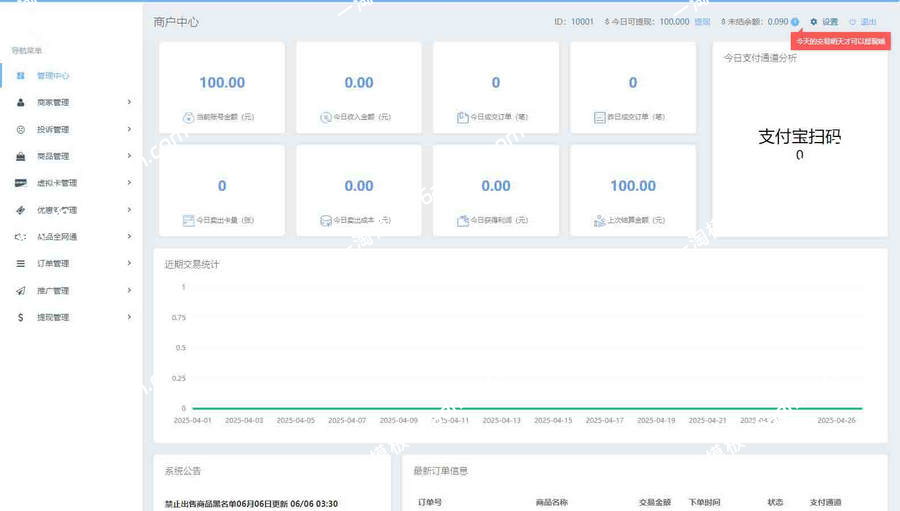Screen dimensions: 900x511
Task: Click the 推广管理 paper-plane icon
Action: 21,291
